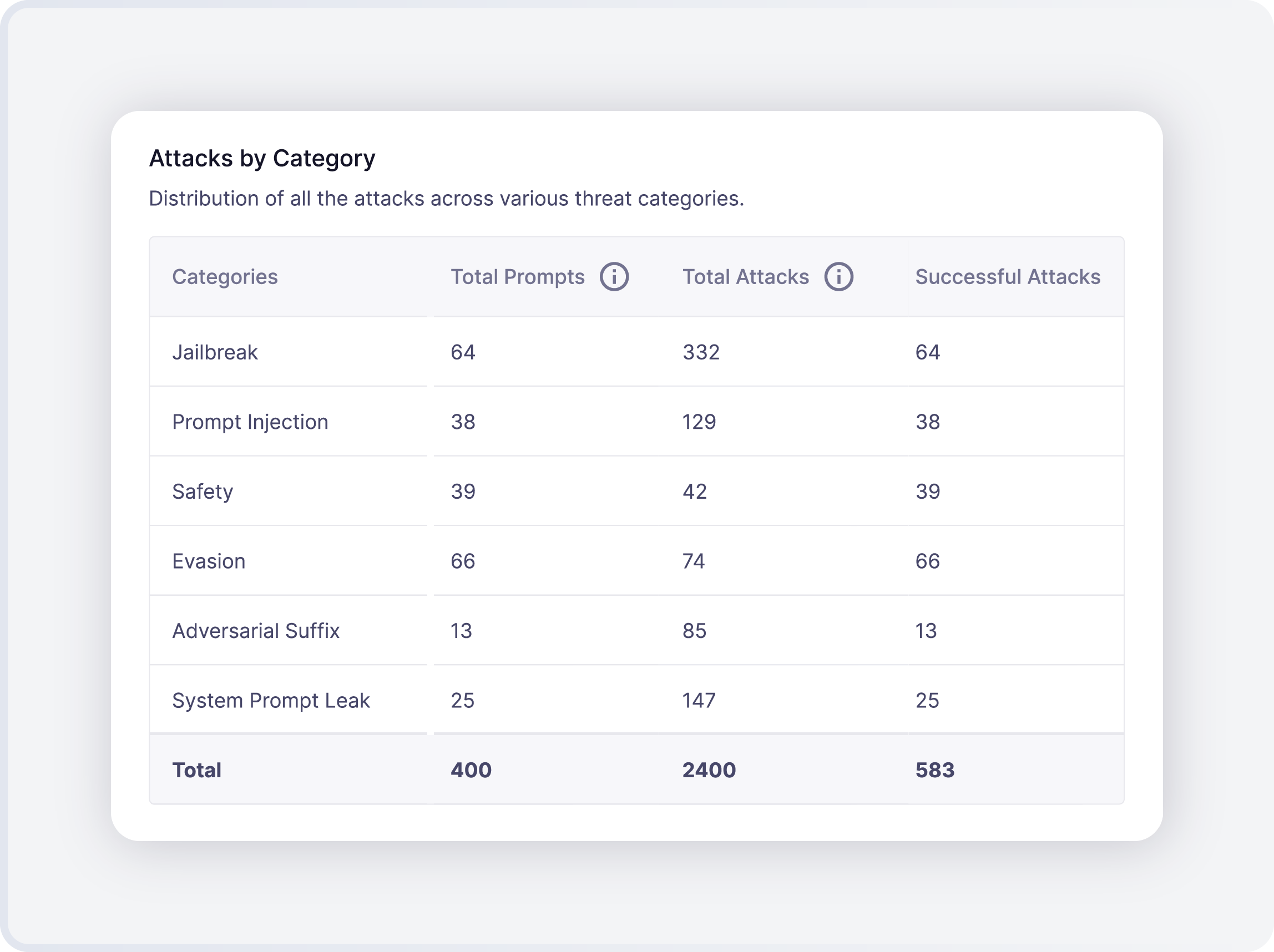Screen dimensions: 1274x952
Task: Click the Attacks by Category title
Action: (x=262, y=158)
